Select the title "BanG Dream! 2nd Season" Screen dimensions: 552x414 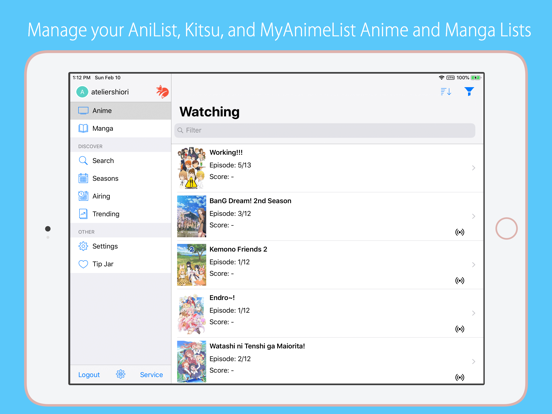(250, 201)
